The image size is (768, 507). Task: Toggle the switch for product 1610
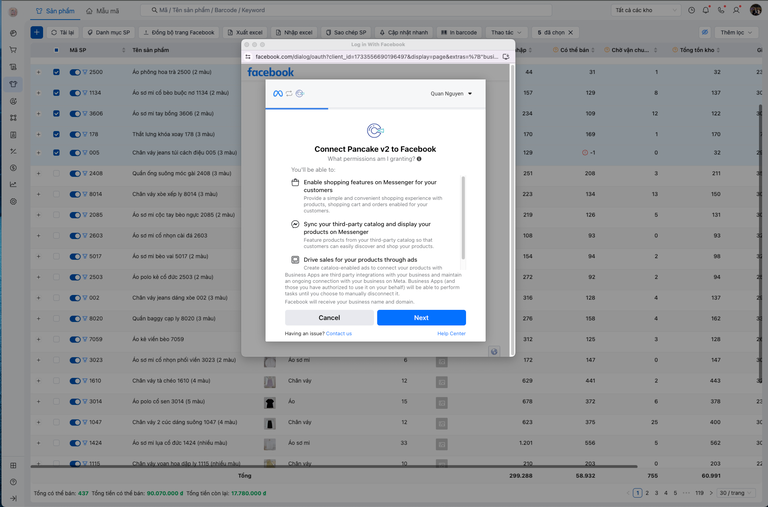pos(75,381)
